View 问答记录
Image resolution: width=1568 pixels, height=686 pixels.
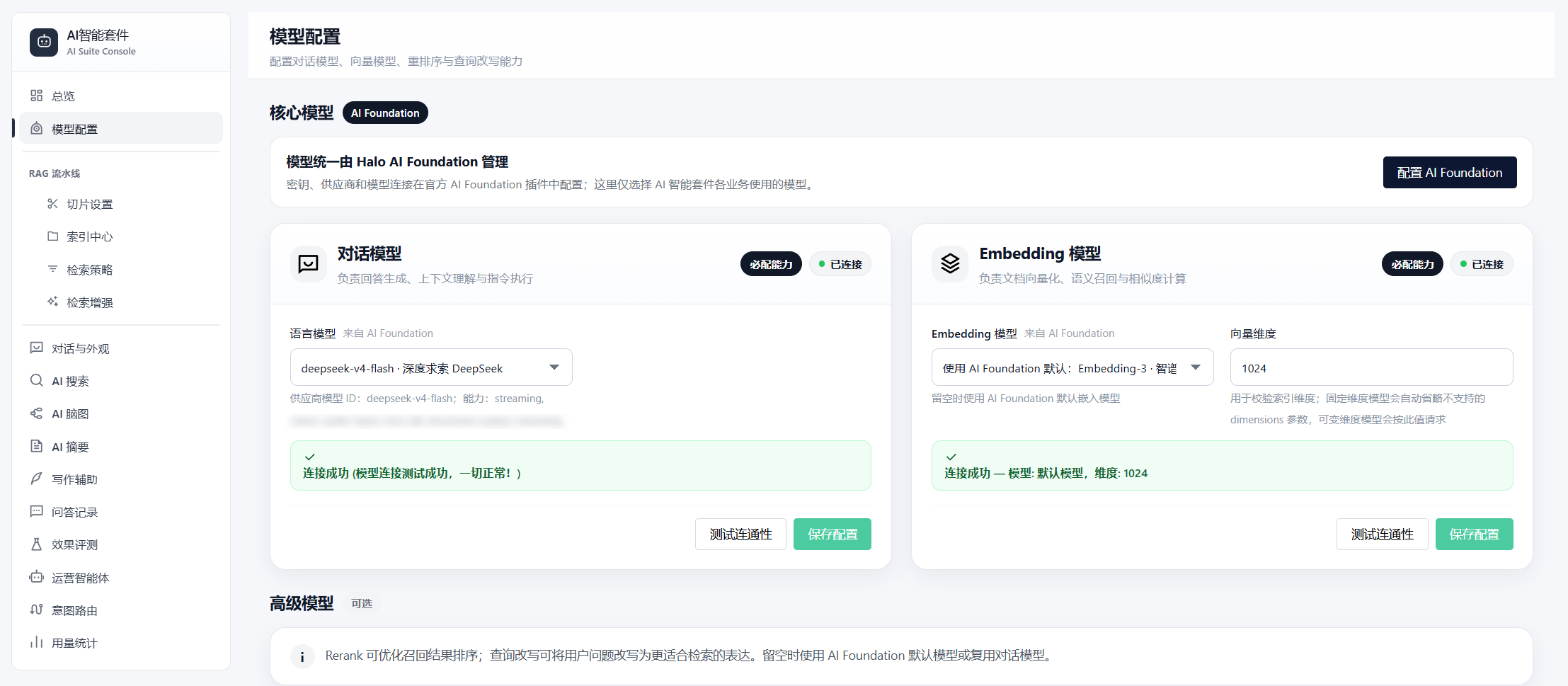[121, 512]
